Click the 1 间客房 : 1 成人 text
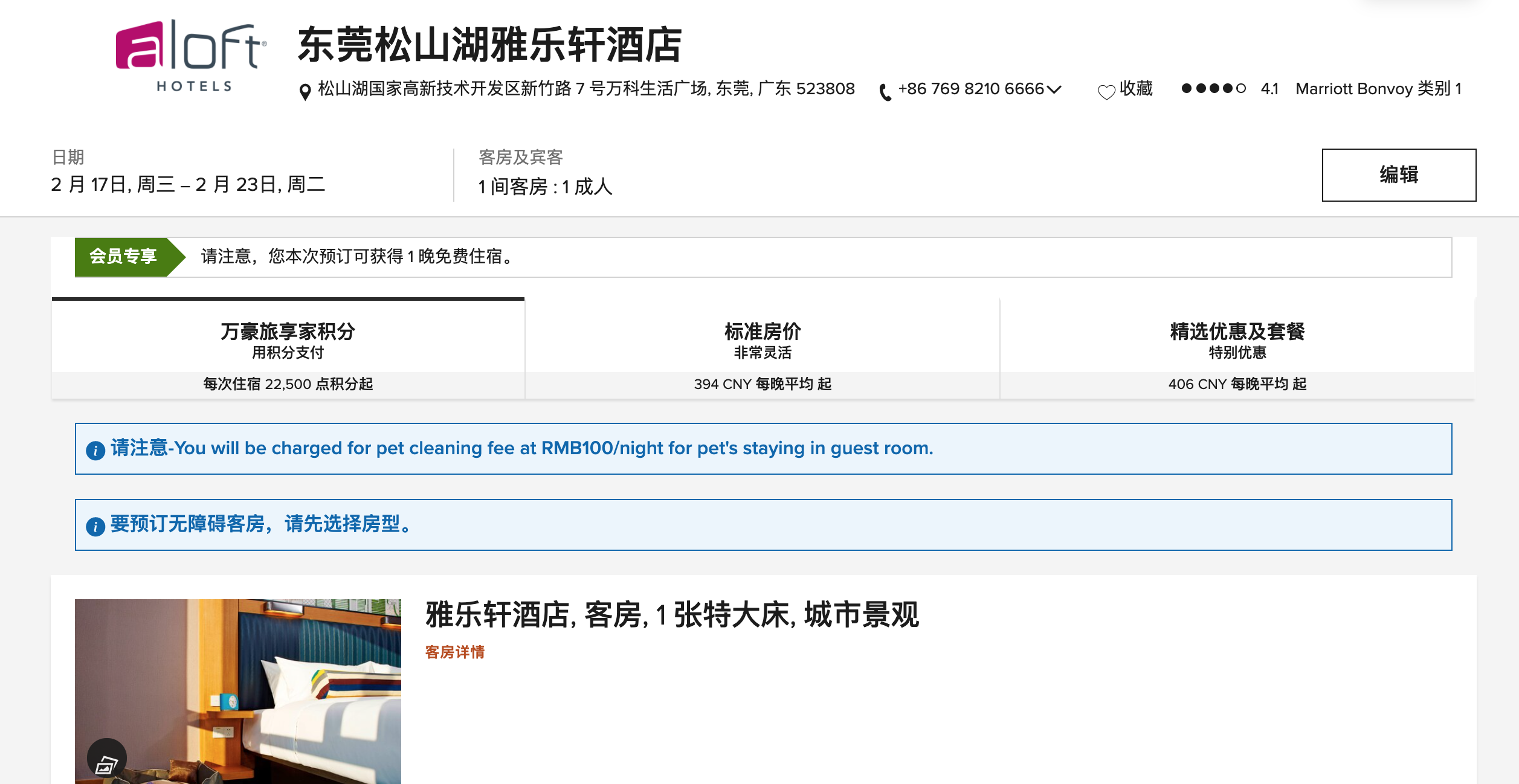Viewport: 1519px width, 784px height. coord(545,186)
